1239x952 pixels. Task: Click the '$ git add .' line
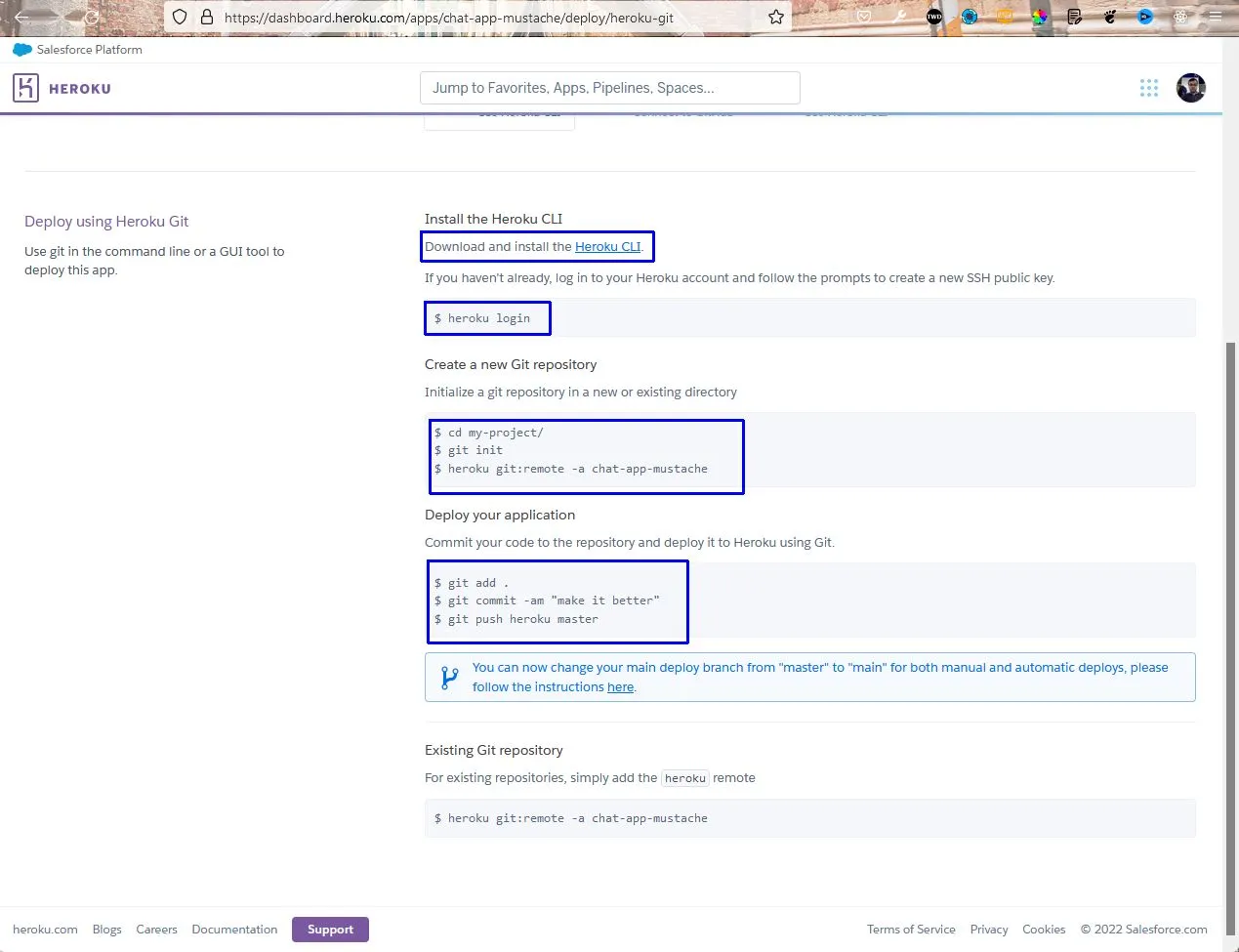tap(472, 583)
